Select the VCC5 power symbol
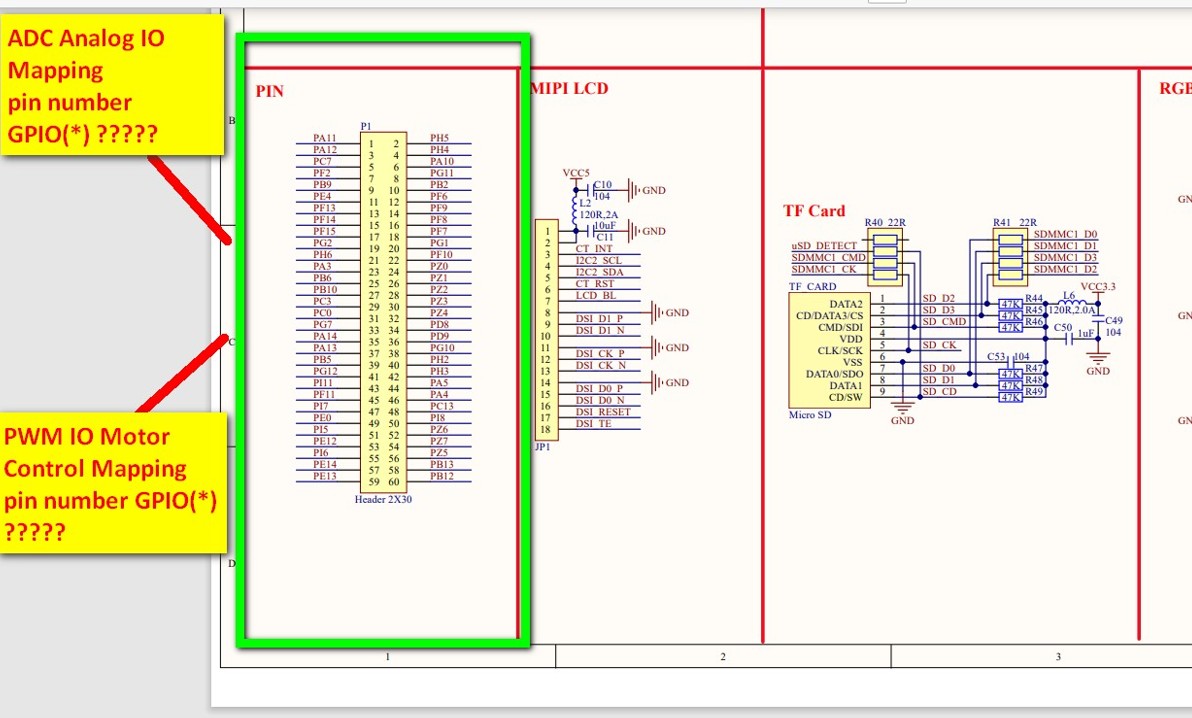 pyautogui.click(x=575, y=176)
